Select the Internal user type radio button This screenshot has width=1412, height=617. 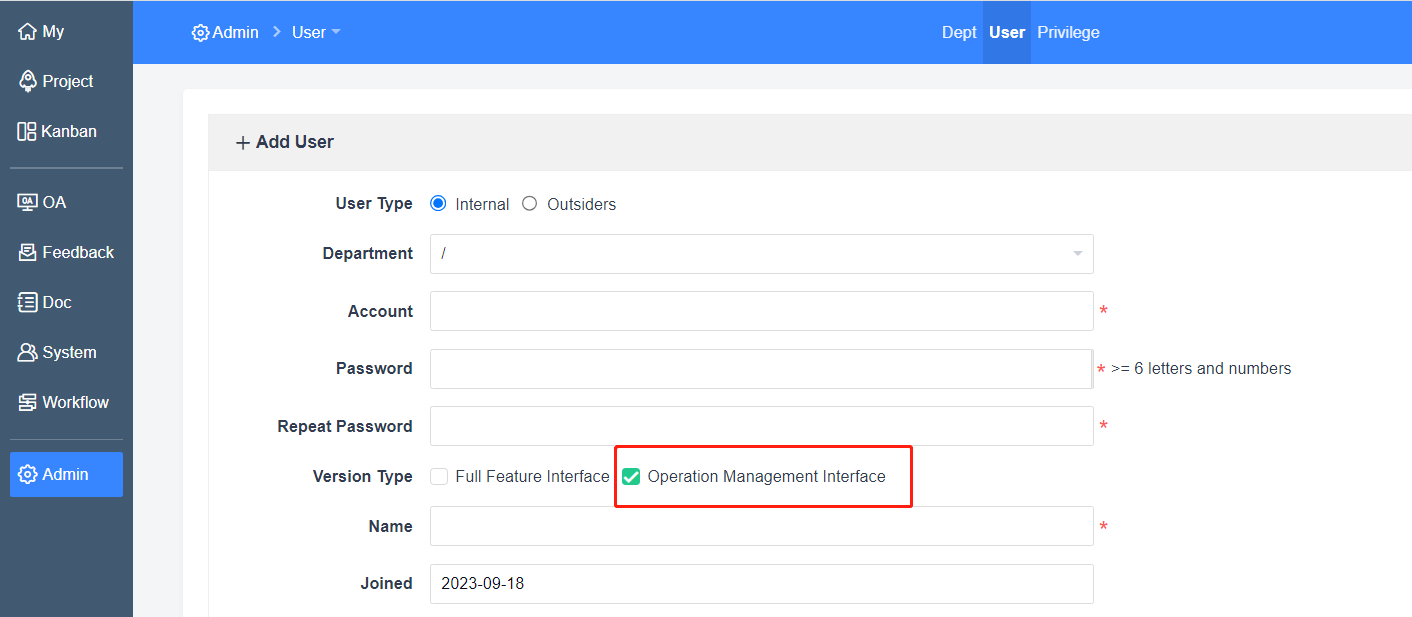tap(438, 204)
